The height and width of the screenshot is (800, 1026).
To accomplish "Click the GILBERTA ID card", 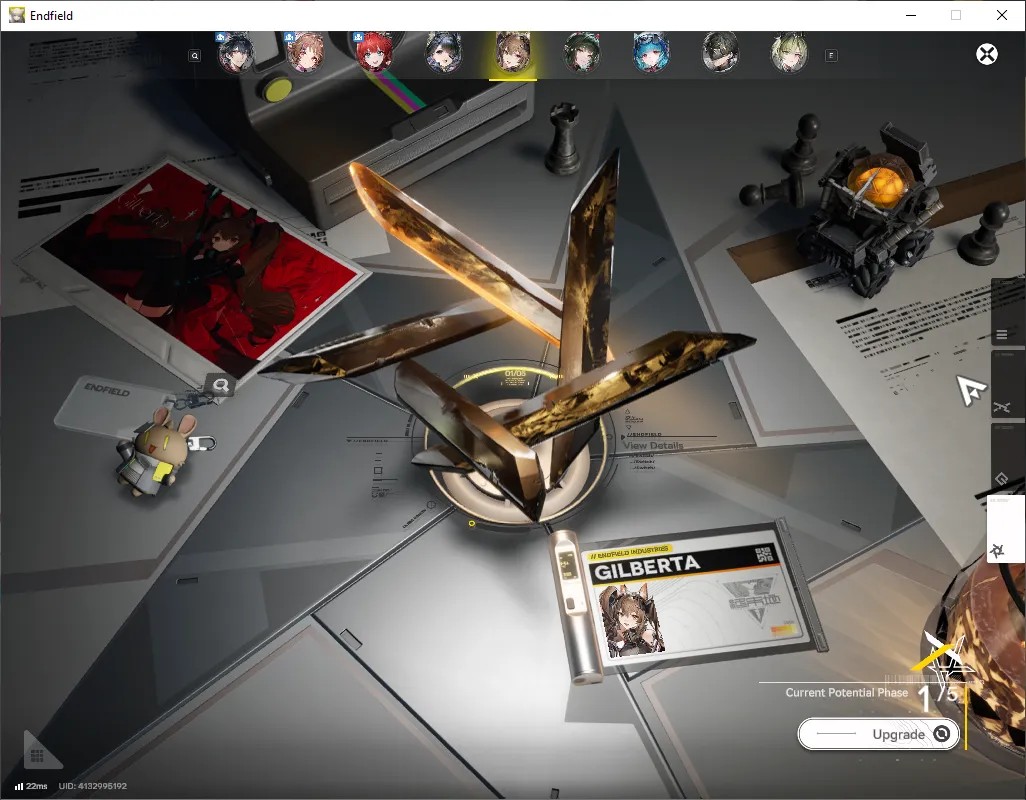I will (x=699, y=596).
